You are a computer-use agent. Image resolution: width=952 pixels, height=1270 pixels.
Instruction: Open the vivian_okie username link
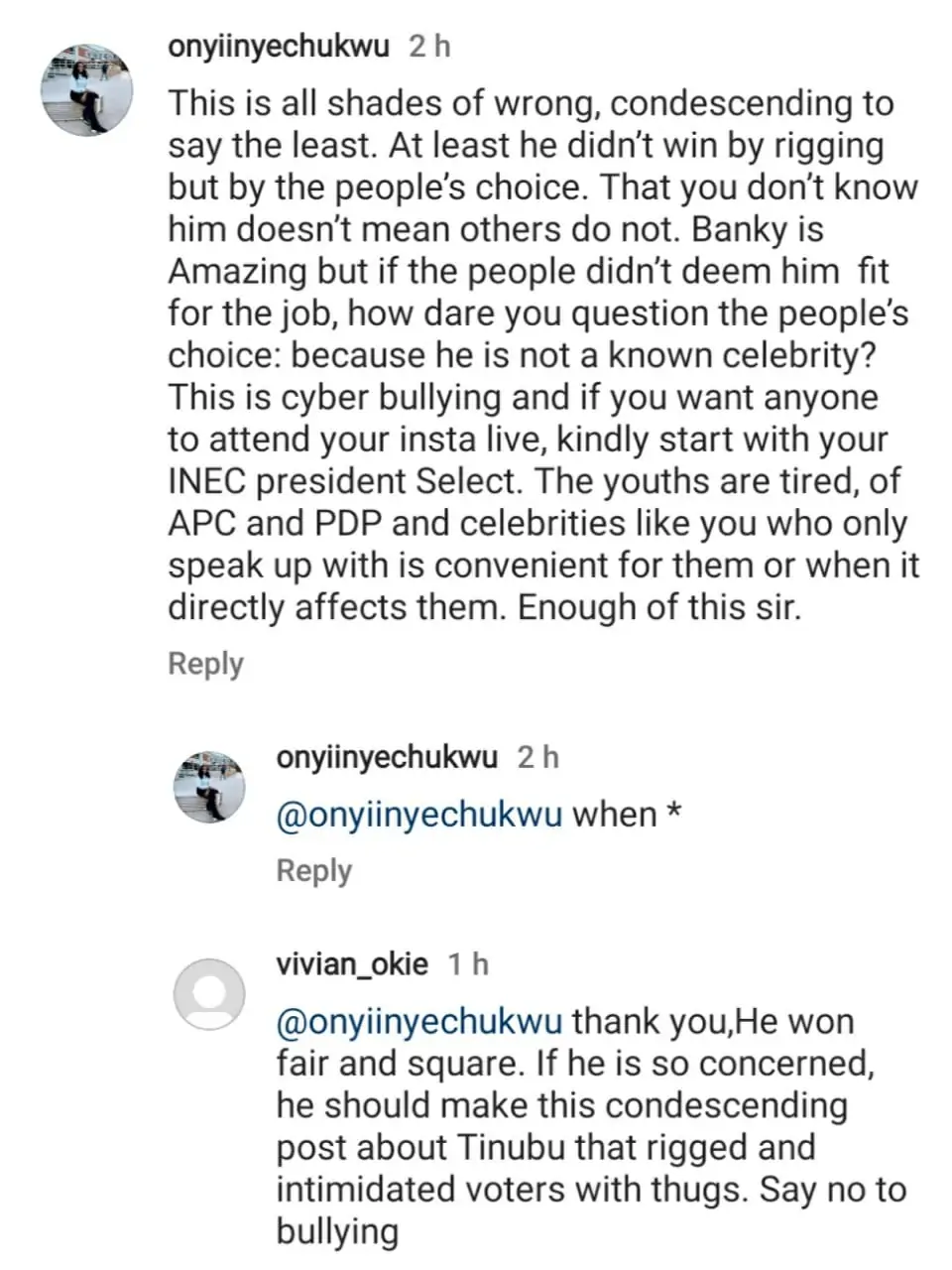[352, 963]
